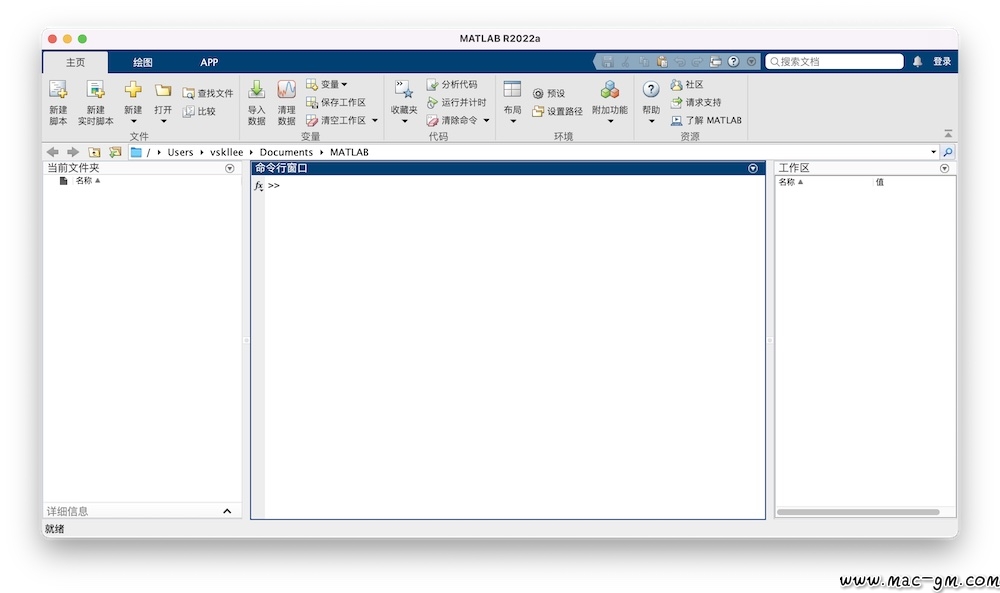Expand the arrow next to 清除命令
The image size is (1000, 593).
pos(487,120)
